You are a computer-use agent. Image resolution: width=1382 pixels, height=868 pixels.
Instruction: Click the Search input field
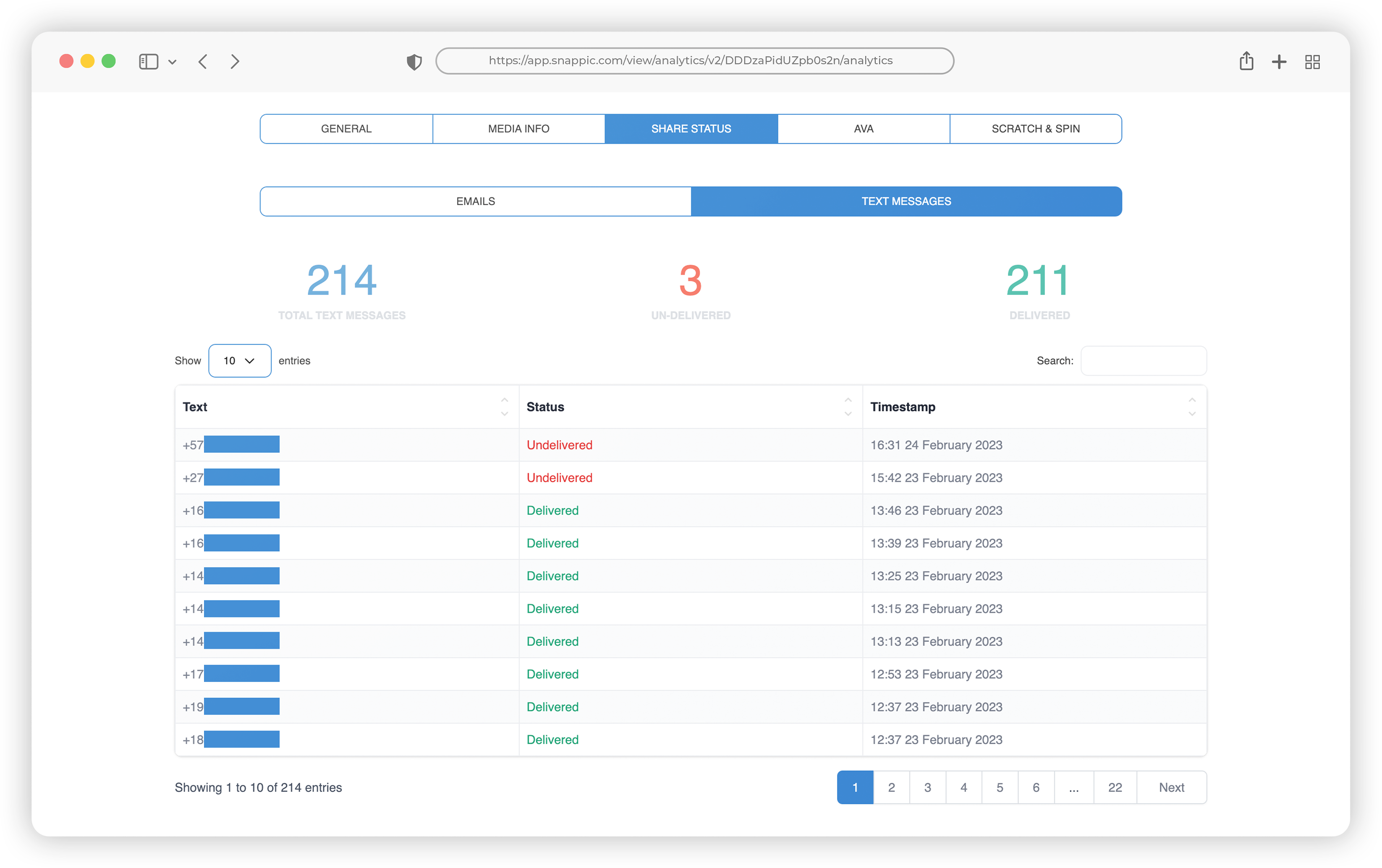(x=1143, y=361)
